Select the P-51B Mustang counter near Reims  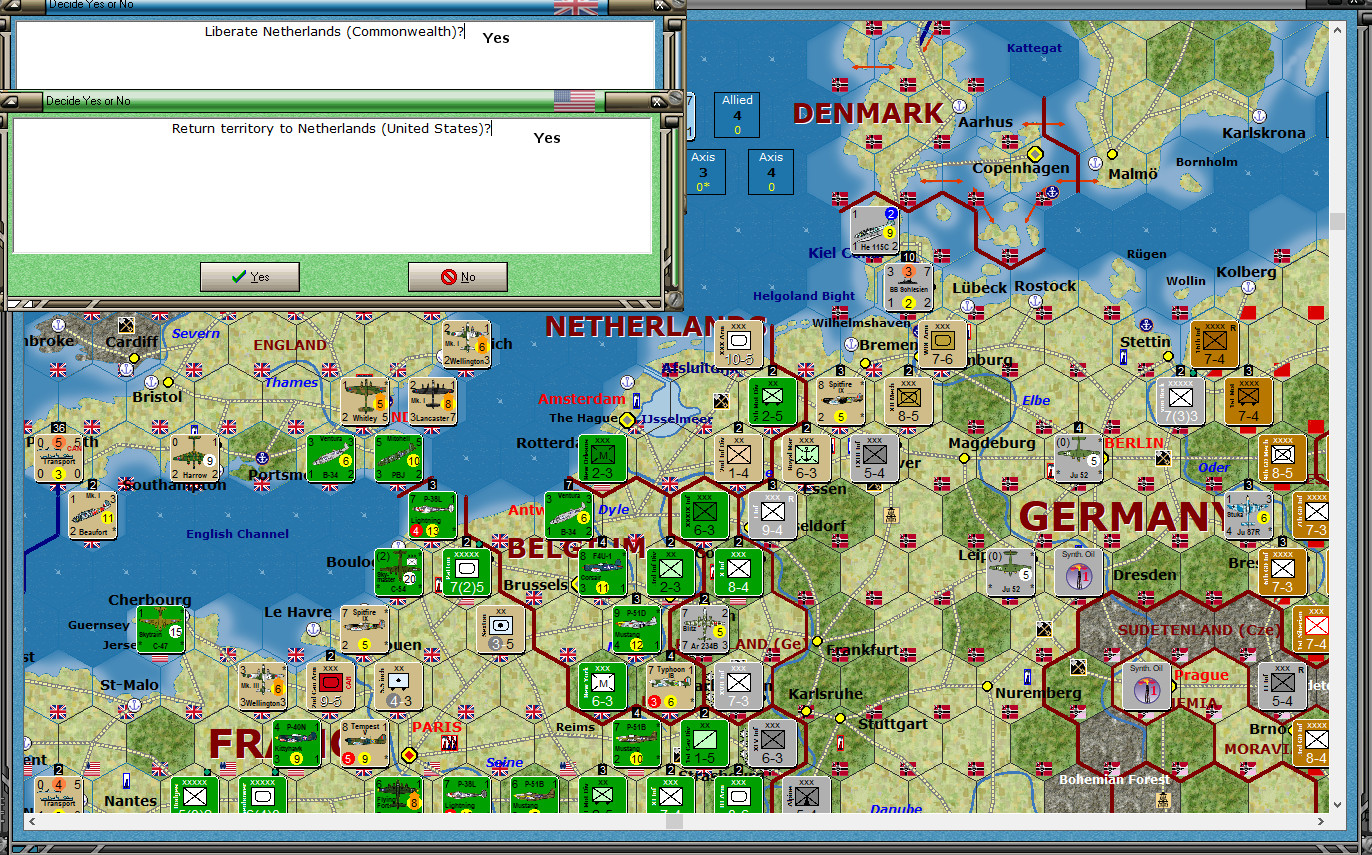(x=636, y=744)
